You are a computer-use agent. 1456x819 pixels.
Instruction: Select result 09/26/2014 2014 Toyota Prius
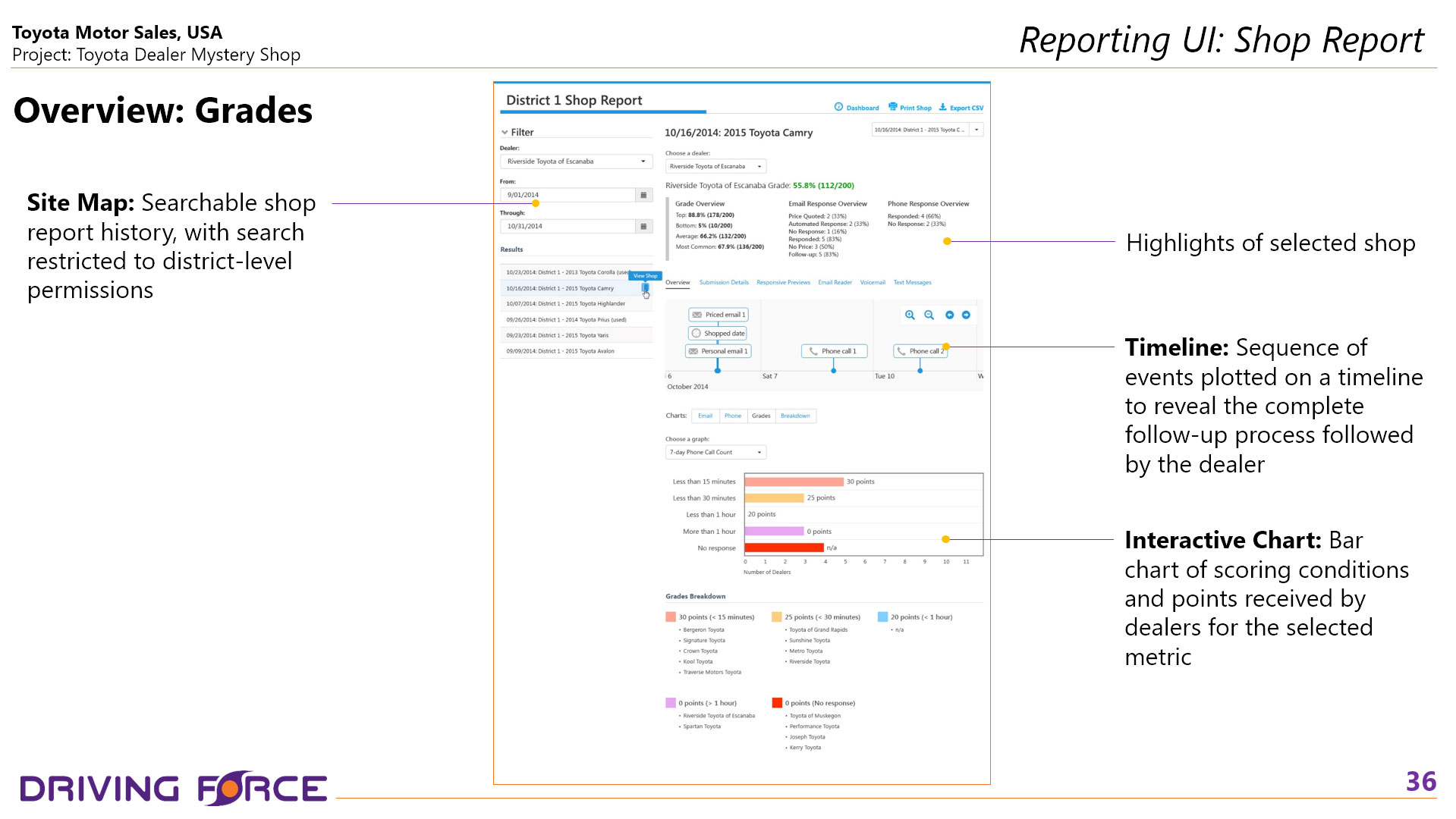(576, 320)
